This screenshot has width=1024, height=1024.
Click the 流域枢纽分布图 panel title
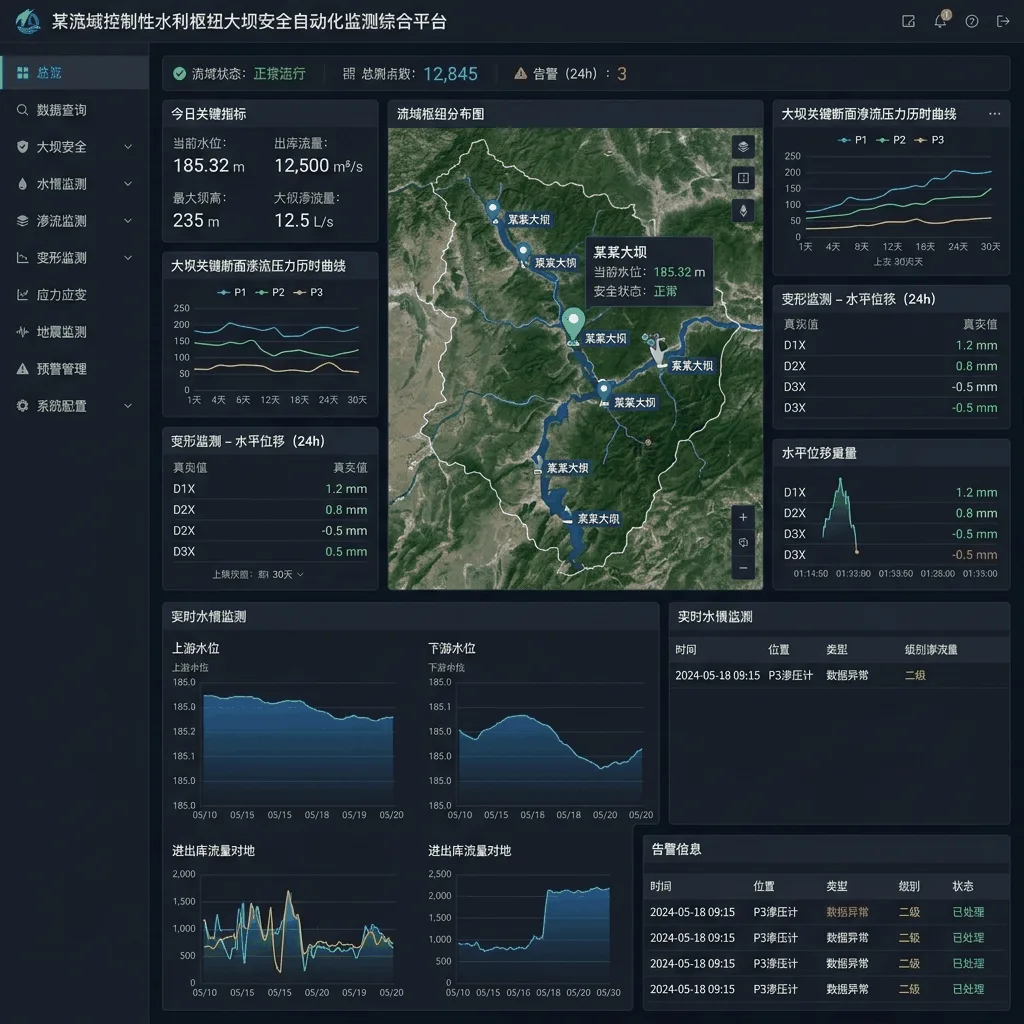pyautogui.click(x=440, y=114)
